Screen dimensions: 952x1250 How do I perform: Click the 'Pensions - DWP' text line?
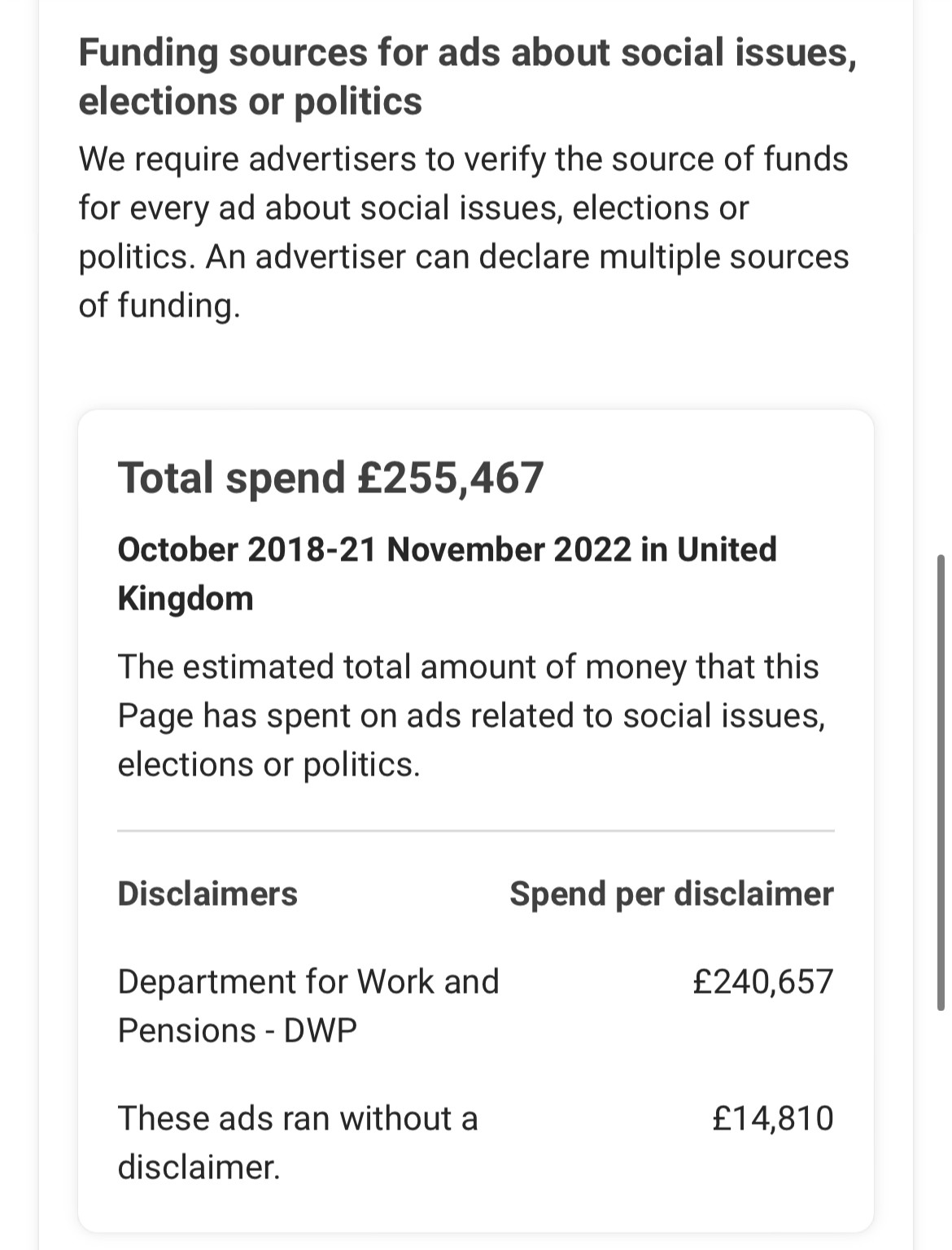238,1030
